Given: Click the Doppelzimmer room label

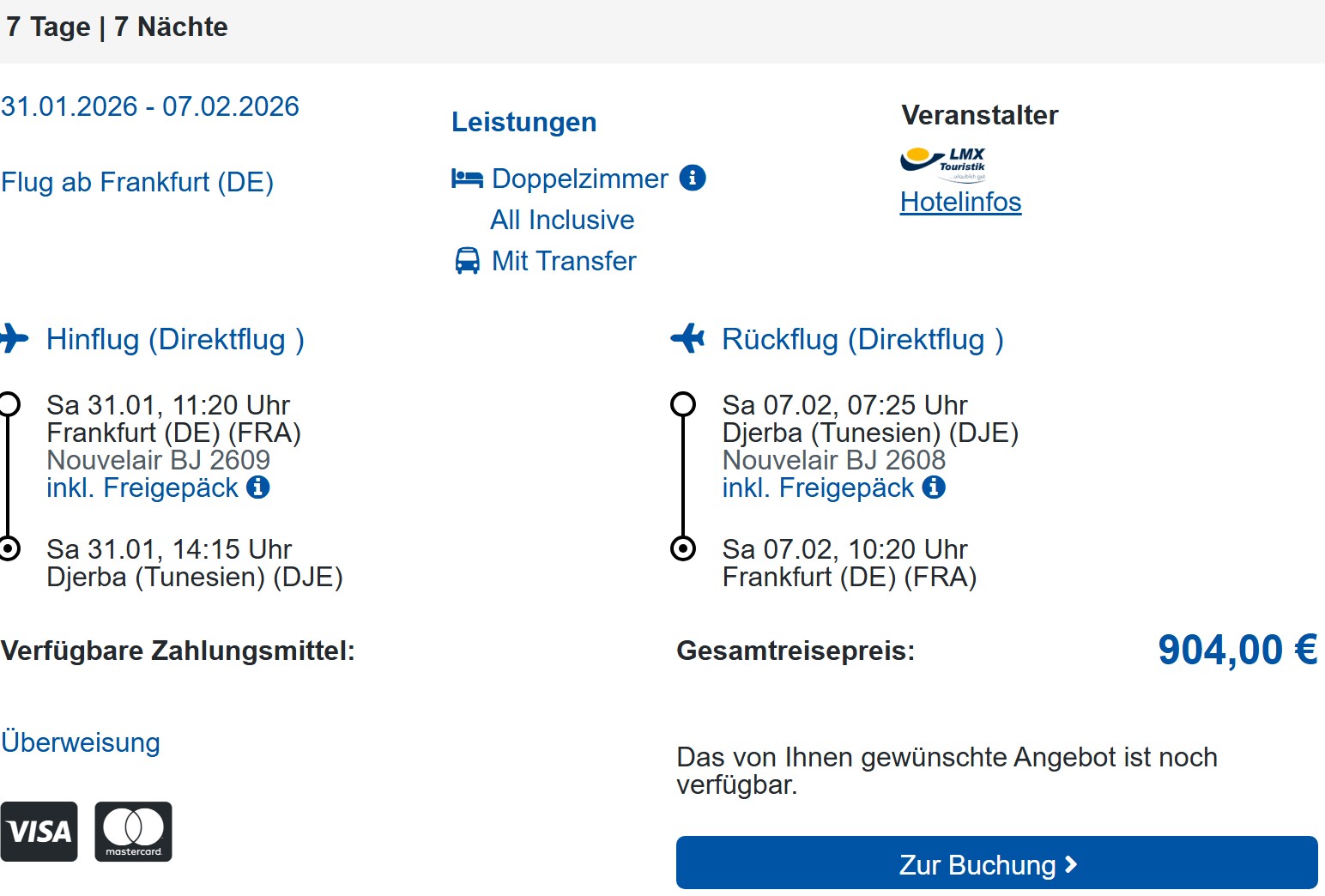Looking at the screenshot, I should [579, 179].
